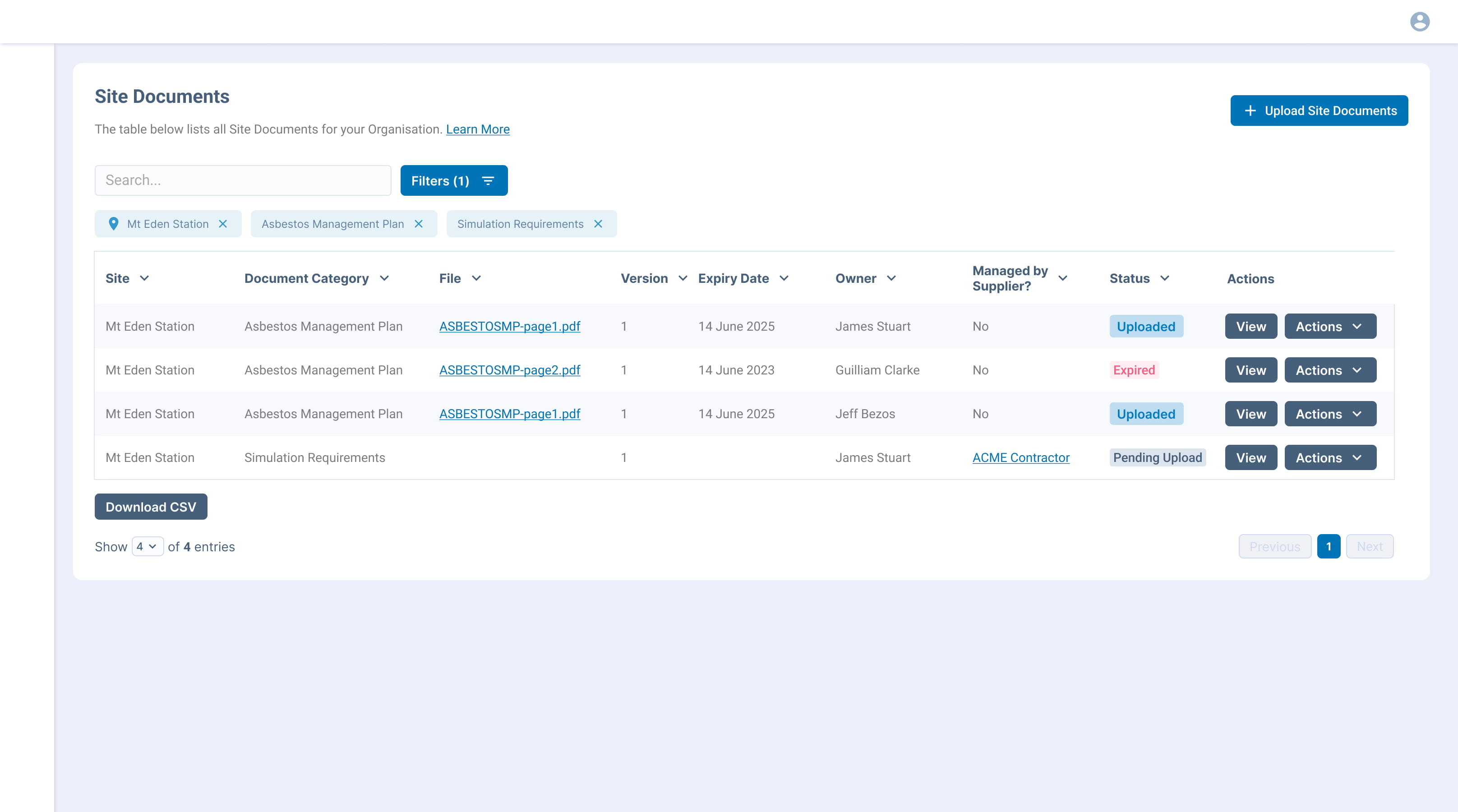The height and width of the screenshot is (812, 1458).
Task: Open Actions dropdown on the Pending Upload row
Action: point(1329,457)
